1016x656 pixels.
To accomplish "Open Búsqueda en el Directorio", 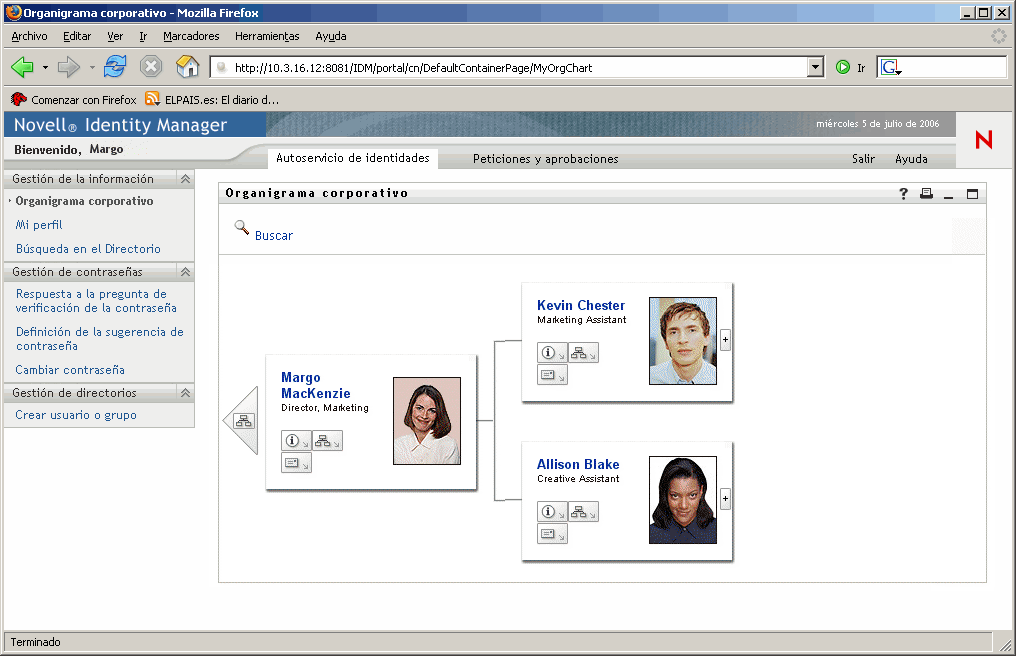I will pos(88,249).
